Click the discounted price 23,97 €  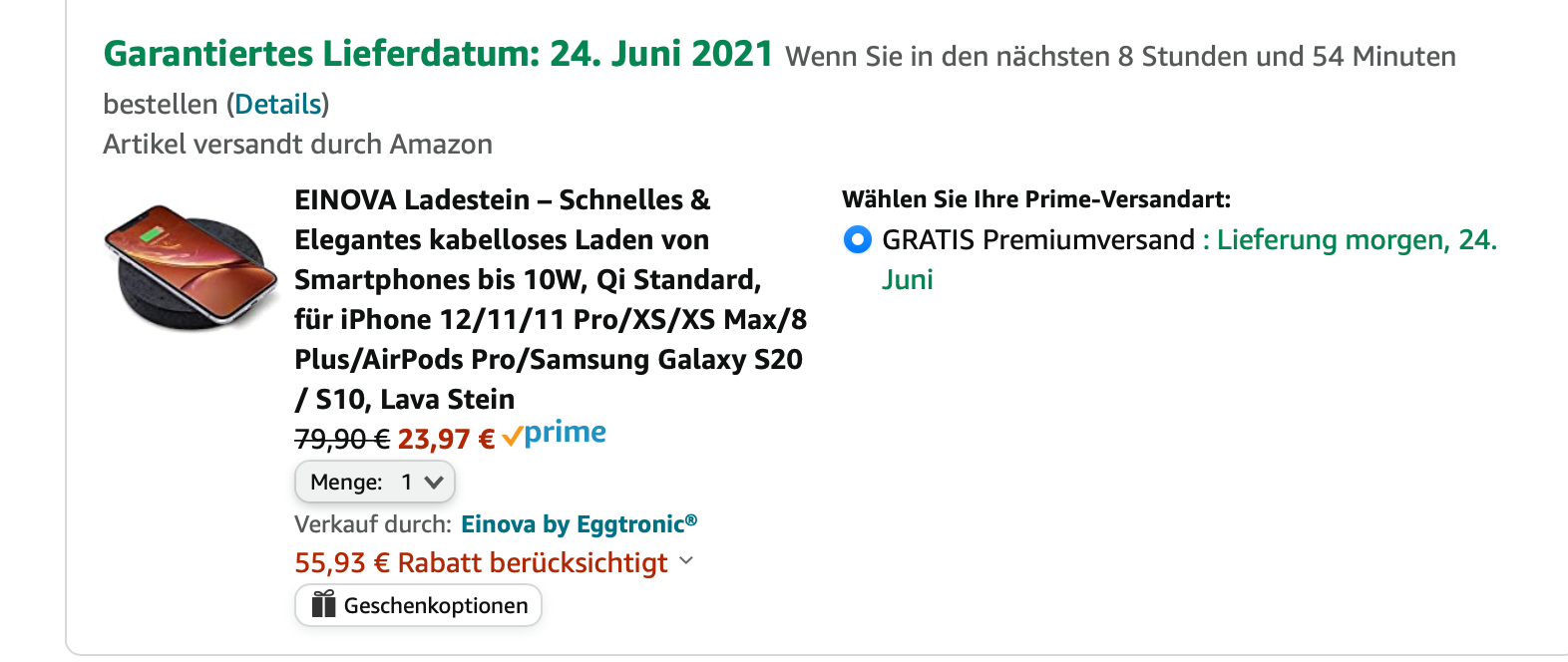445,439
